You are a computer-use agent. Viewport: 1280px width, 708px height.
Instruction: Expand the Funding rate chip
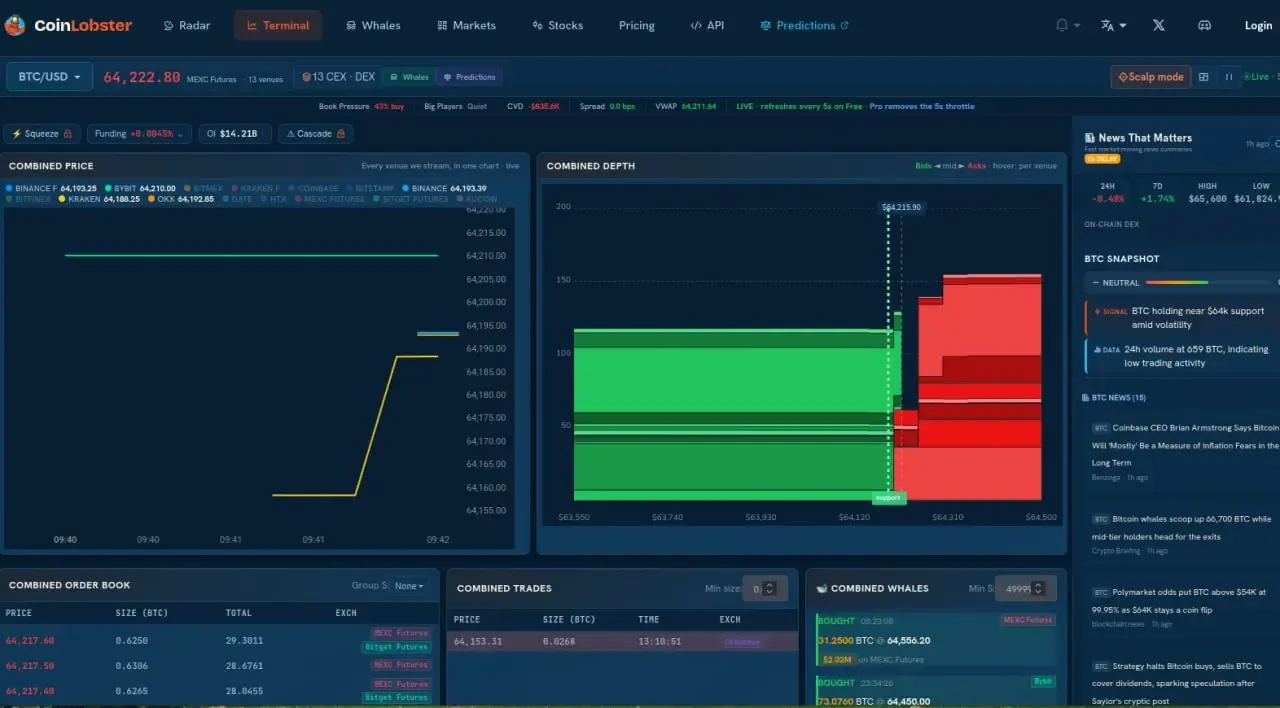coord(139,134)
